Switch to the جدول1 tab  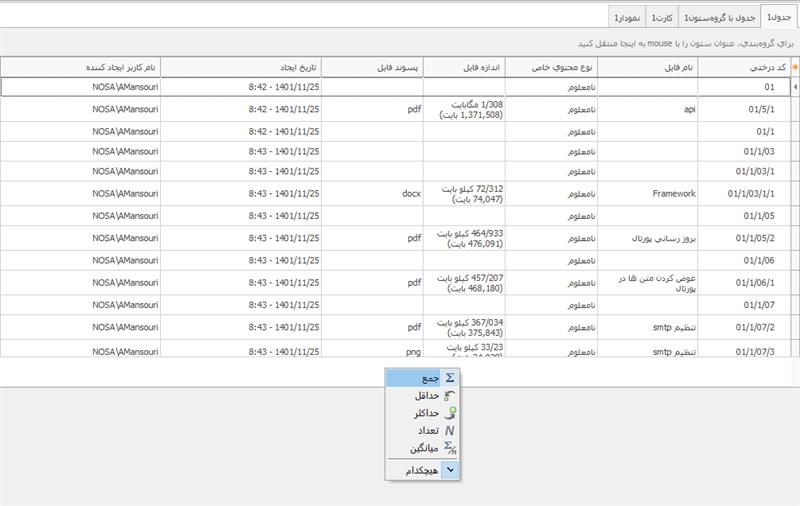[779, 17]
